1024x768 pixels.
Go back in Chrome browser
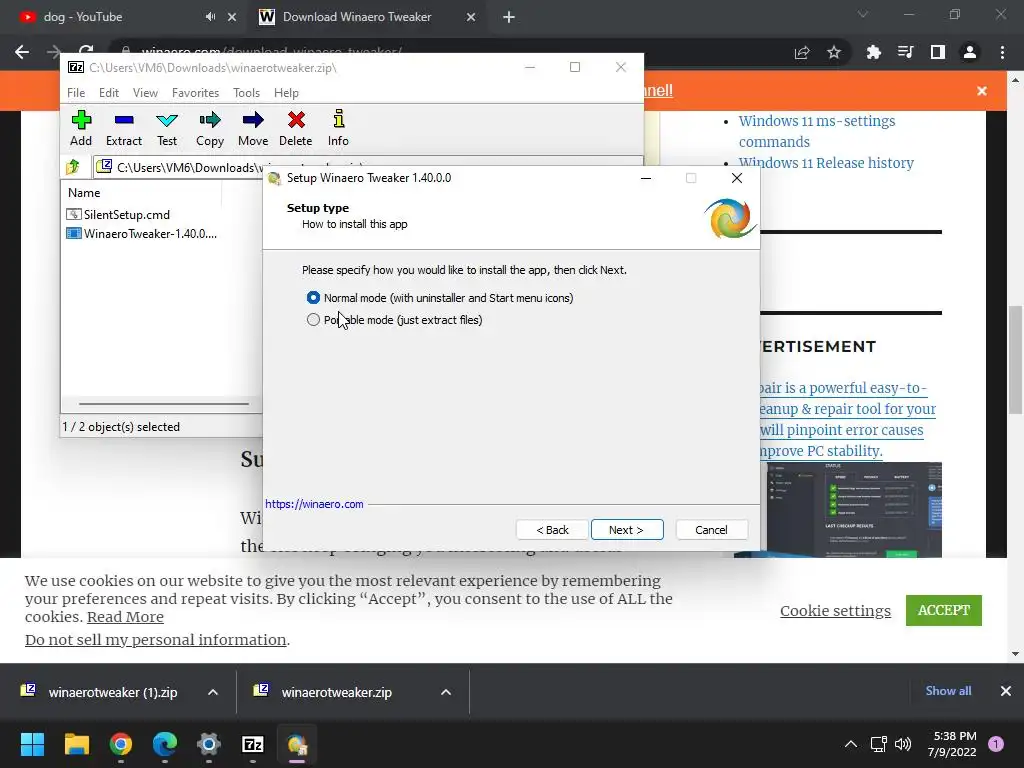point(22,52)
